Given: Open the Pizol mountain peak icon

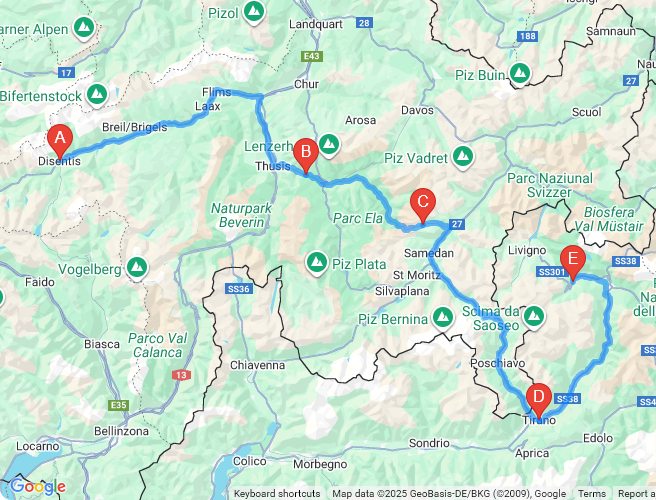Looking at the screenshot, I should coord(254,13).
